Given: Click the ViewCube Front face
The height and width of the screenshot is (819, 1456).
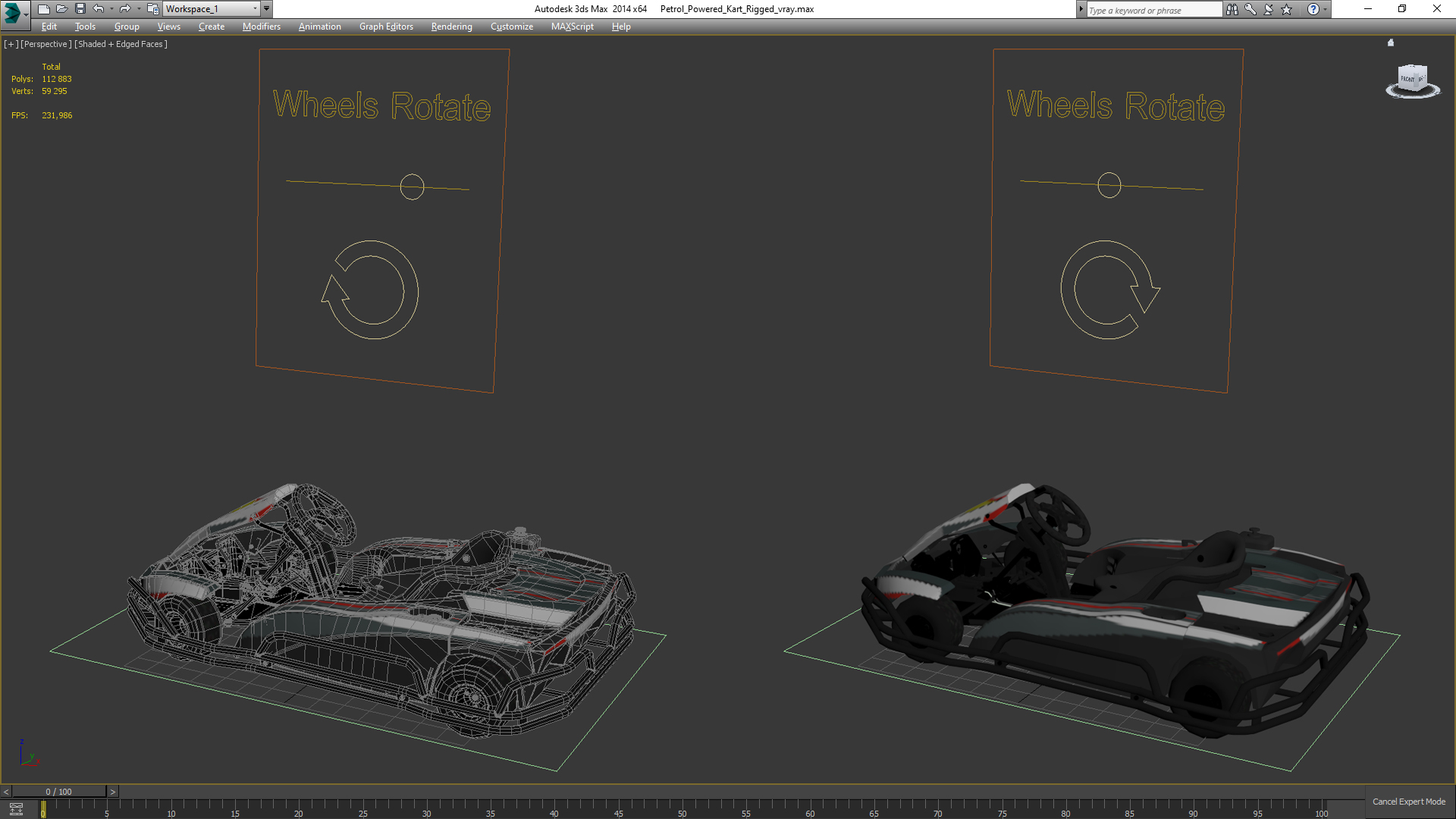Looking at the screenshot, I should (1407, 79).
